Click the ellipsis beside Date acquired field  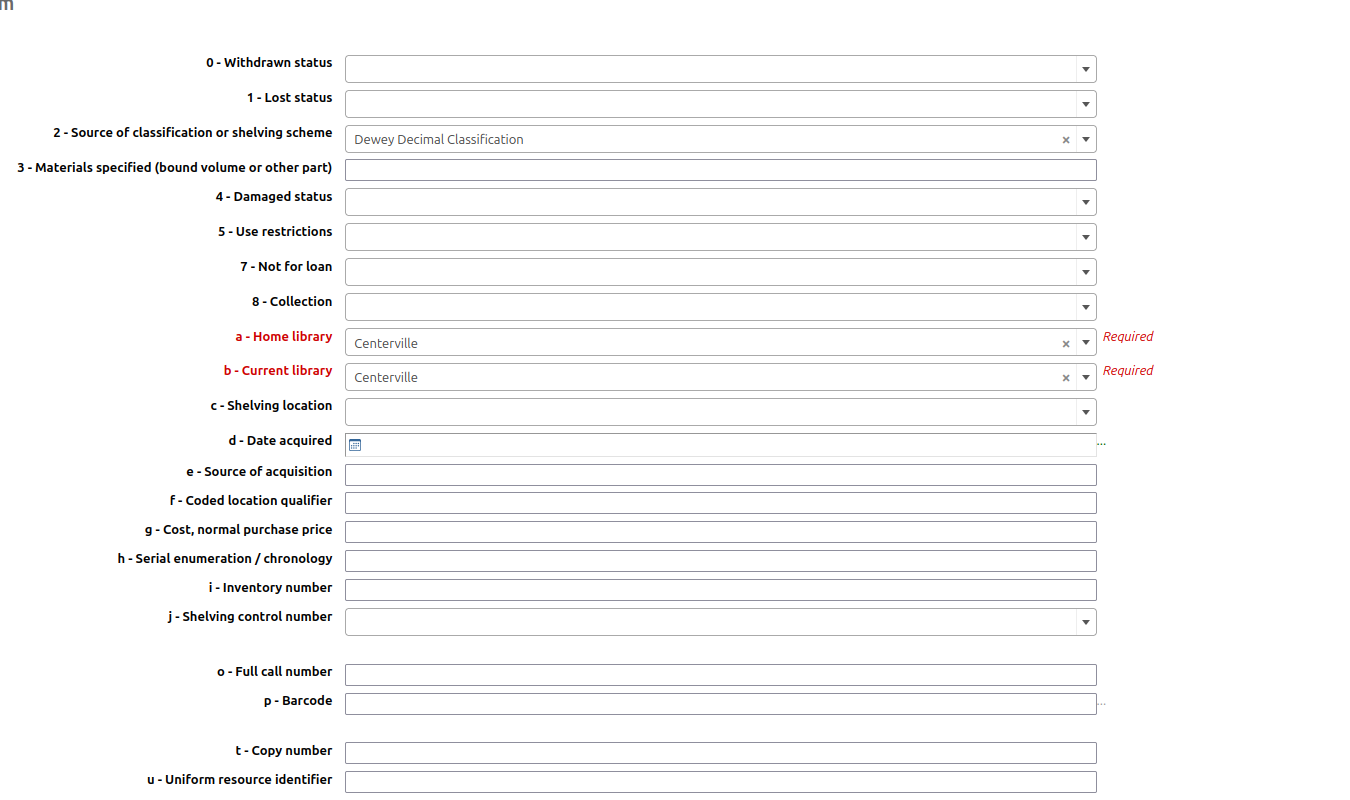tap(1102, 443)
